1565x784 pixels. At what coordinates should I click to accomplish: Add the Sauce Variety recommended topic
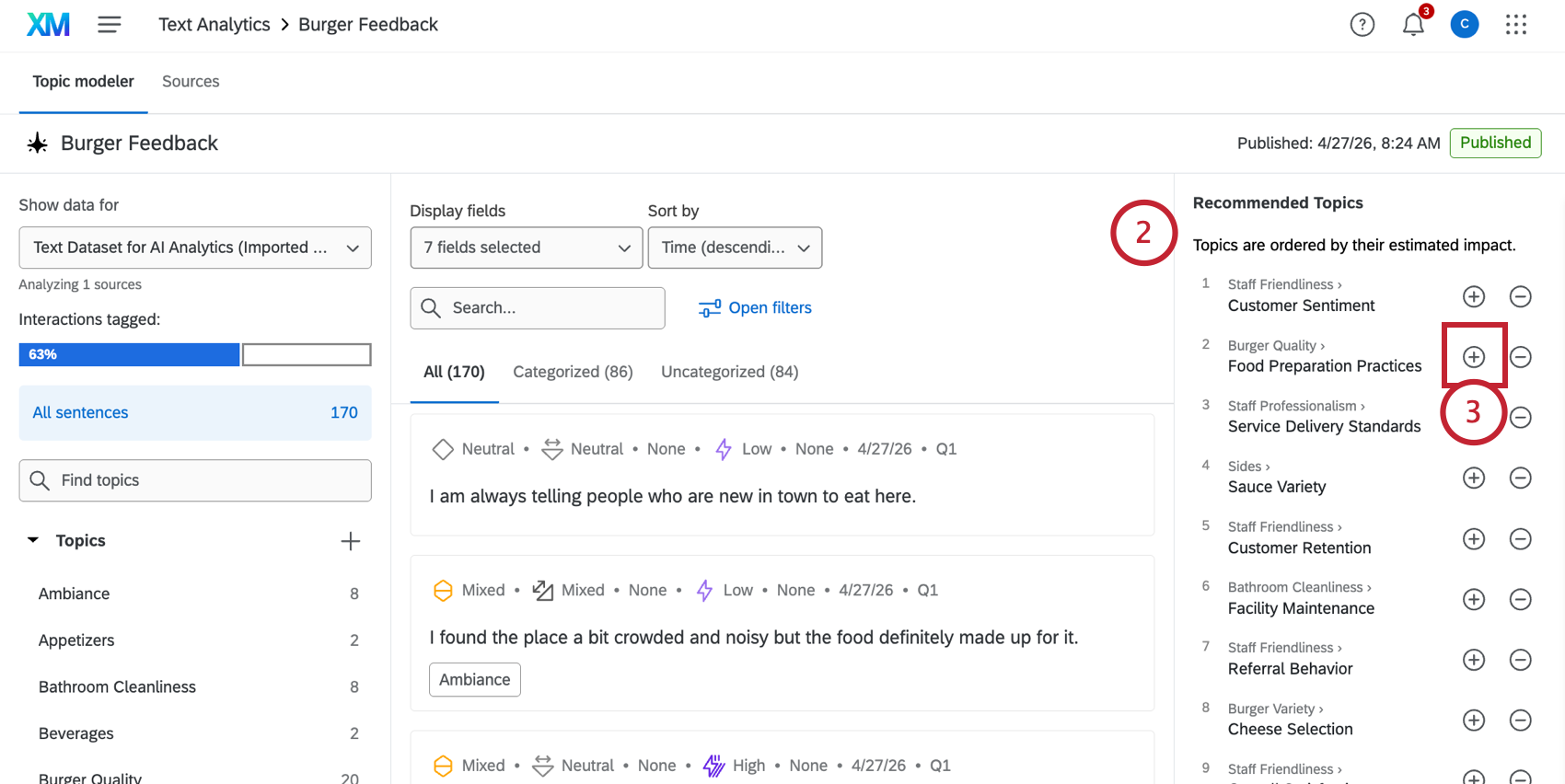tap(1474, 478)
